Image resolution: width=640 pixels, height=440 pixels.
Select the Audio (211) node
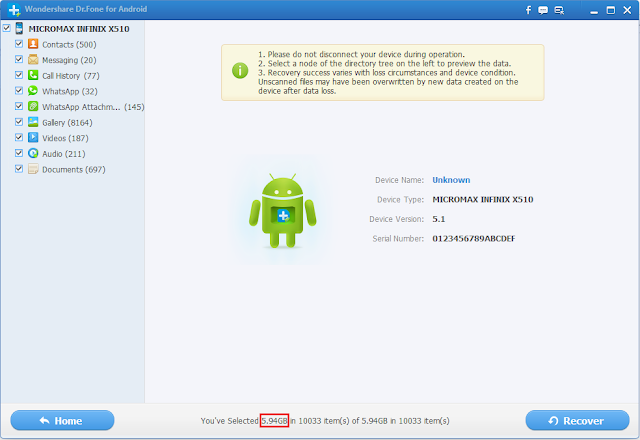pyautogui.click(x=64, y=154)
